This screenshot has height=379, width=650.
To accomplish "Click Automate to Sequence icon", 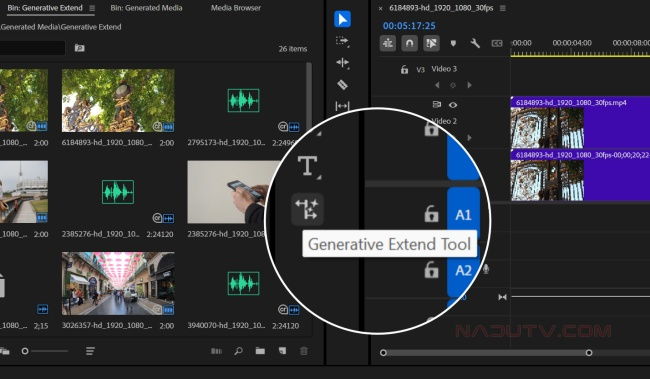I will (x=216, y=351).
